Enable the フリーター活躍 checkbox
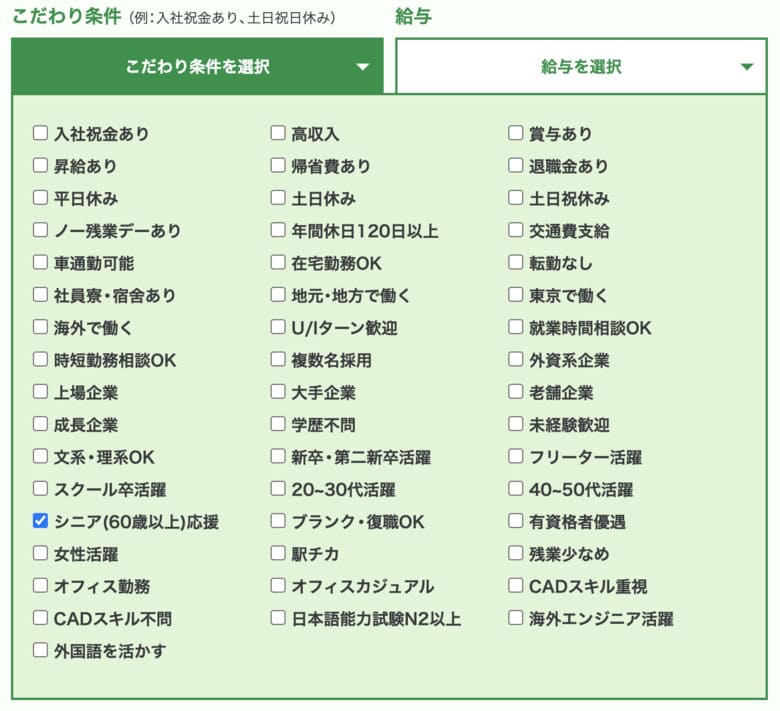The width and height of the screenshot is (780, 711). point(515,456)
